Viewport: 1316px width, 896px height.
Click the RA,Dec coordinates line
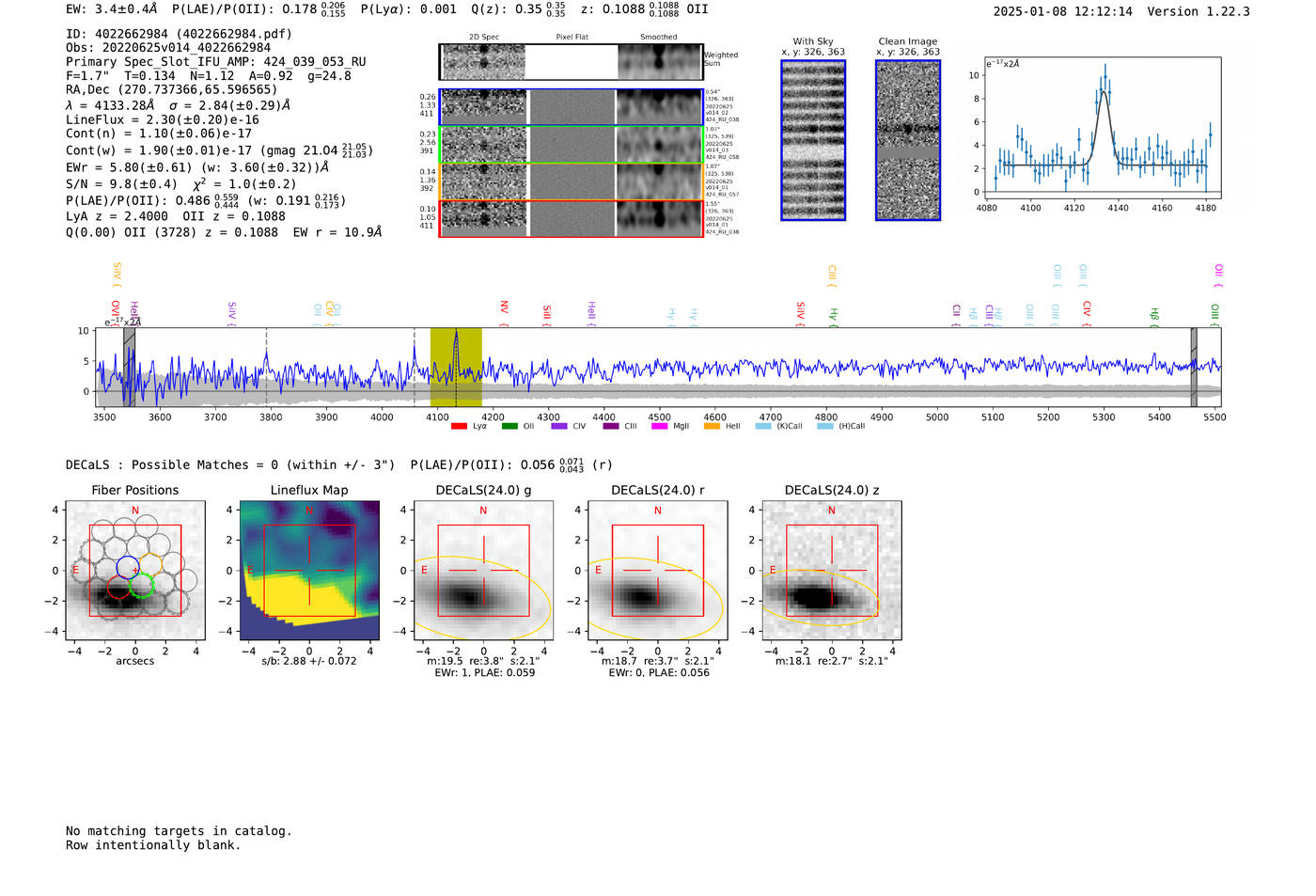tap(172, 90)
